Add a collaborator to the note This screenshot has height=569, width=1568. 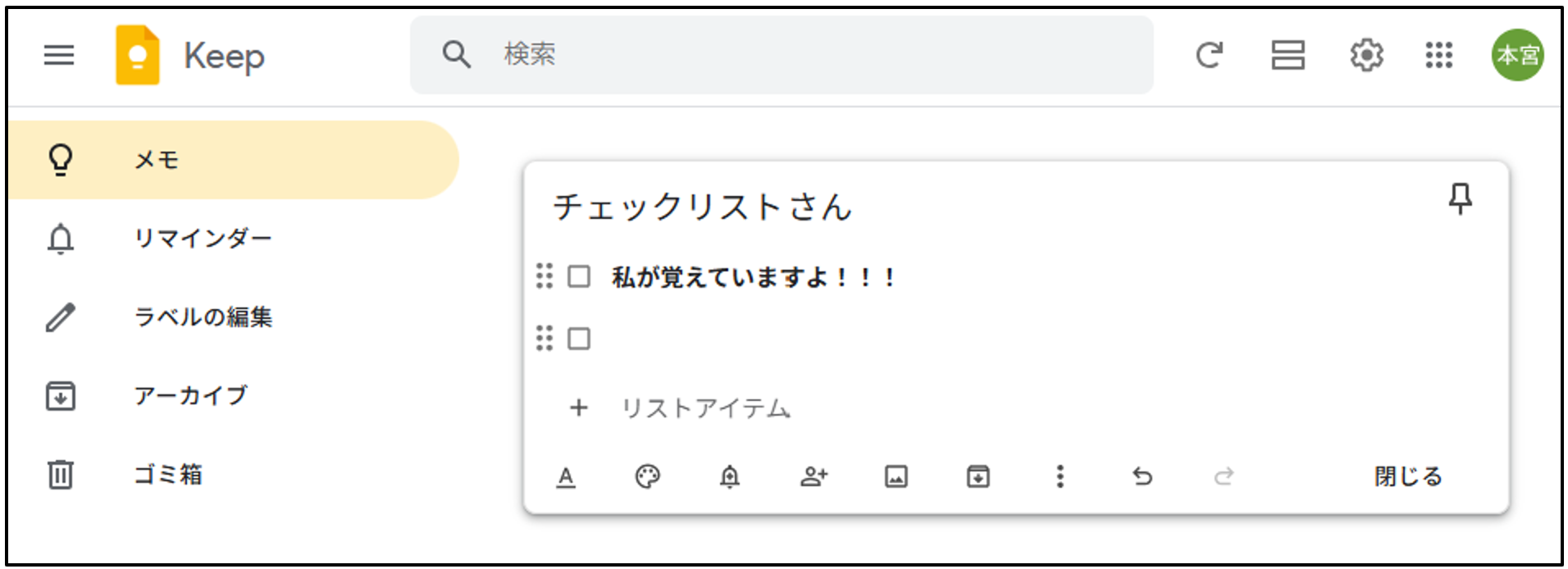coord(814,476)
